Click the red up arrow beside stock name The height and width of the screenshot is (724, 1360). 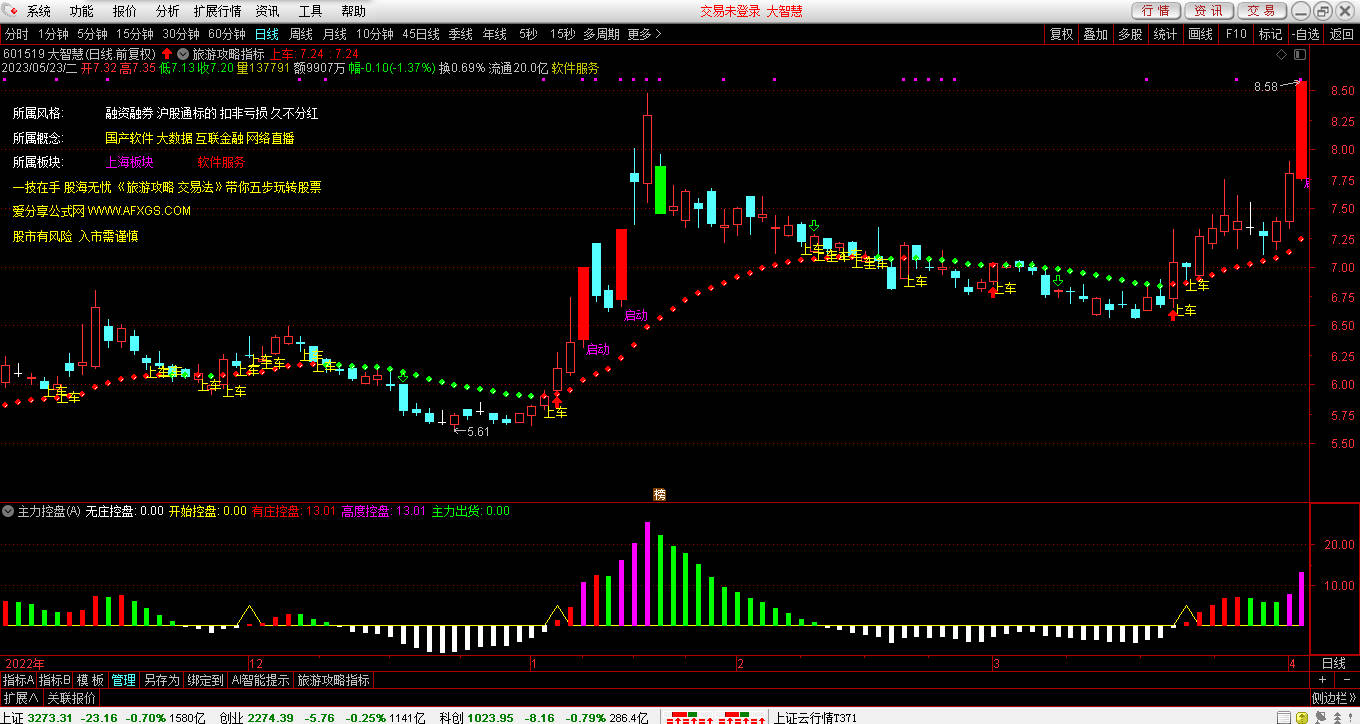[167, 54]
